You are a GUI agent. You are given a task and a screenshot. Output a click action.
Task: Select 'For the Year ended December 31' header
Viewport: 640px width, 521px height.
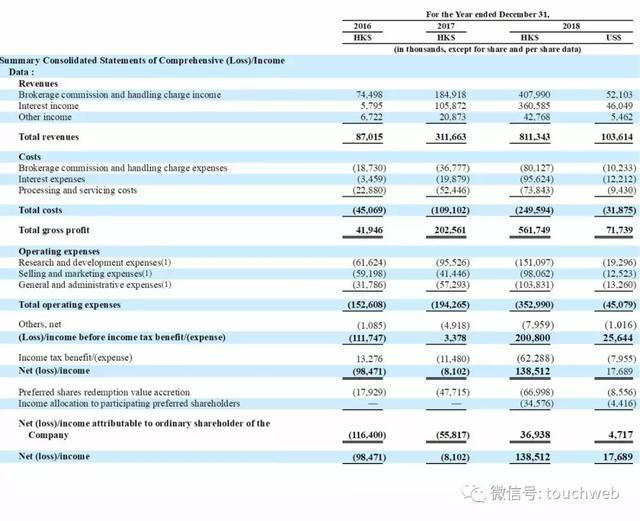point(488,14)
